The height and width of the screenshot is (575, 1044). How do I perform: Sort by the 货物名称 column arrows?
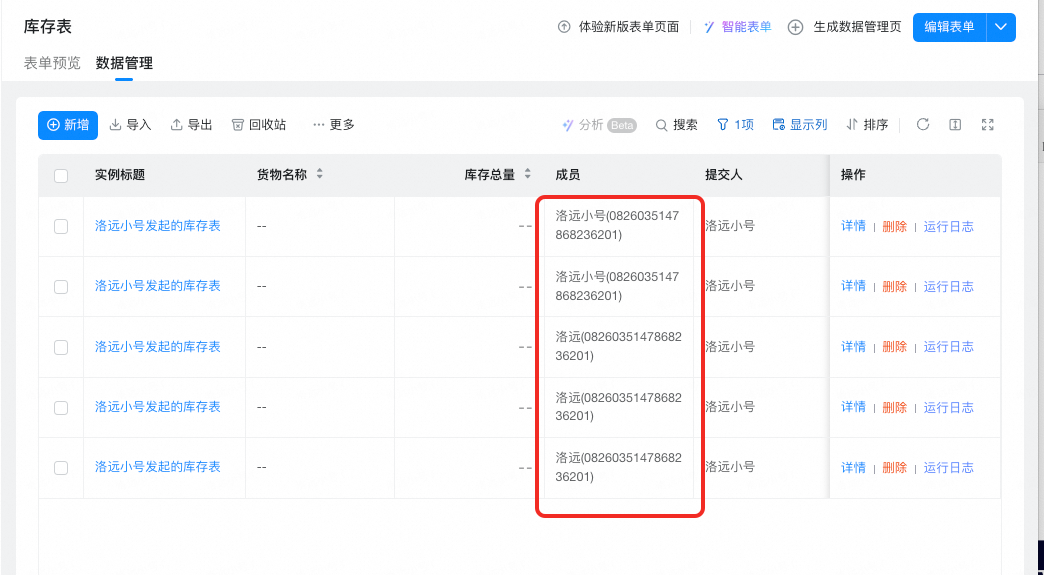click(320, 174)
